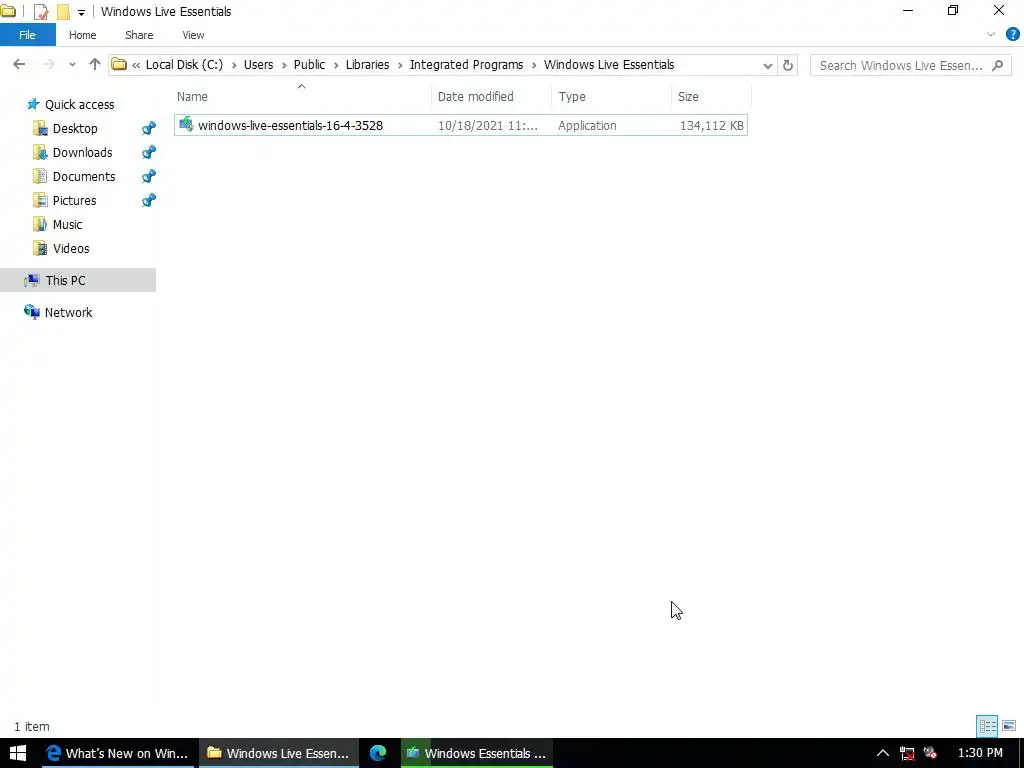
Task: Open Downloads in the navigation pane
Action: [x=82, y=153]
